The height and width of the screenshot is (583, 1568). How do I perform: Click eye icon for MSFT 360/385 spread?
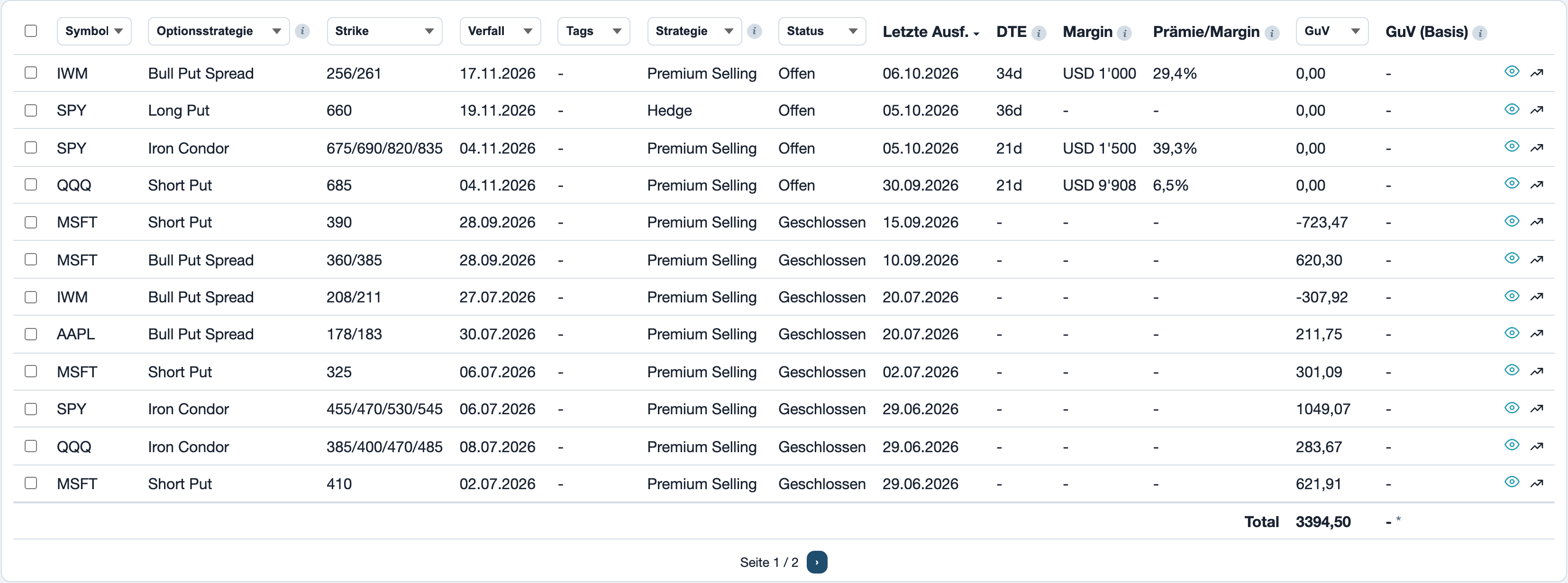coord(1512,259)
